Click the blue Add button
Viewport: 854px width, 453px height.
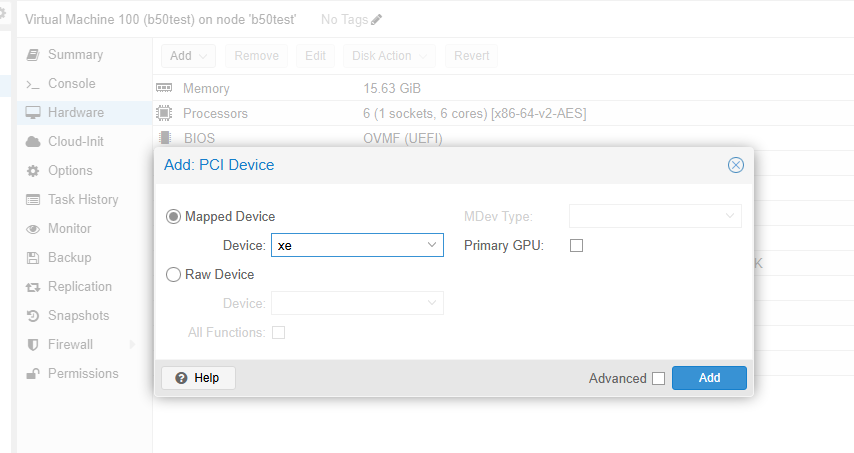coord(709,378)
